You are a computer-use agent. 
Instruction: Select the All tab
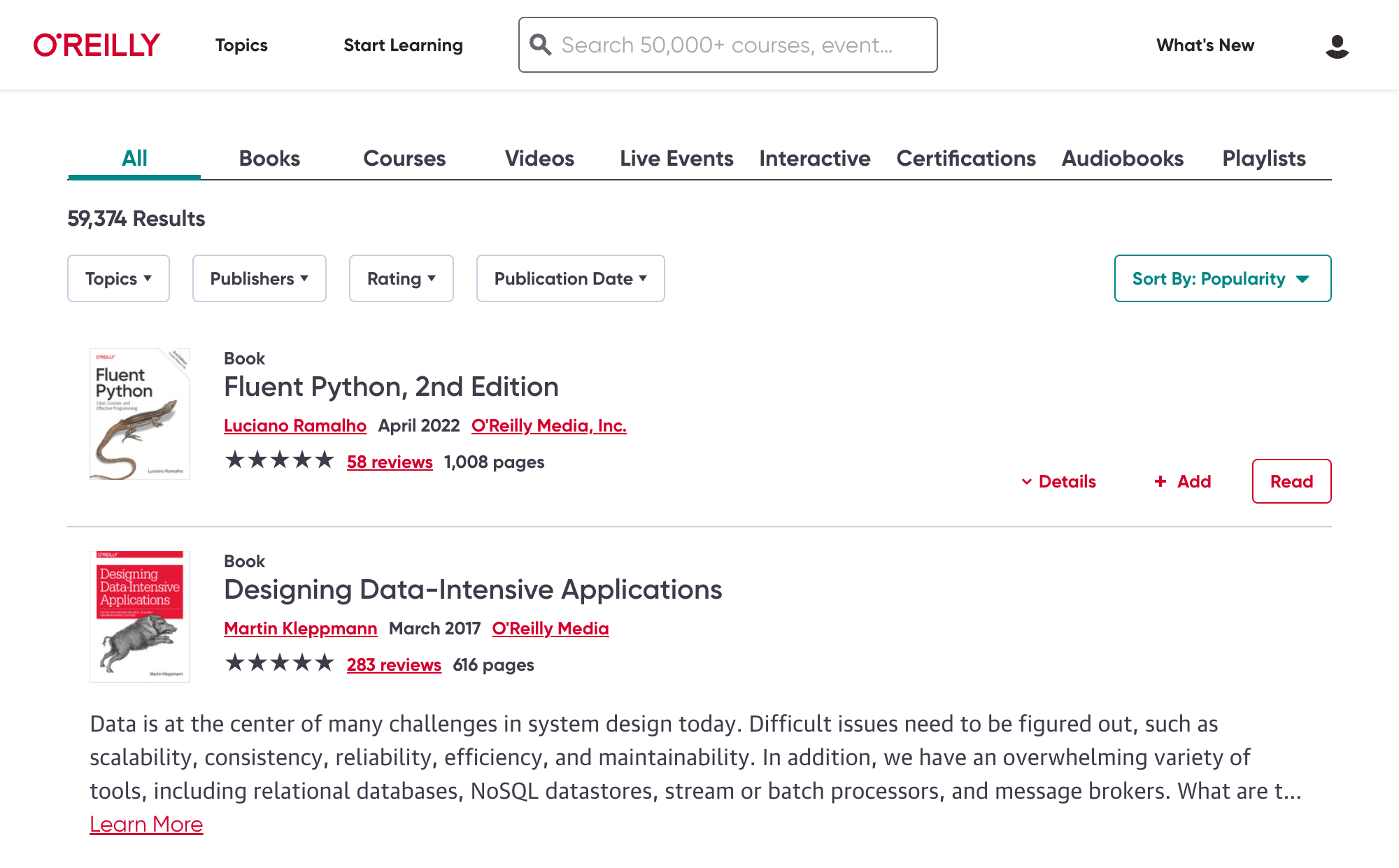[134, 159]
